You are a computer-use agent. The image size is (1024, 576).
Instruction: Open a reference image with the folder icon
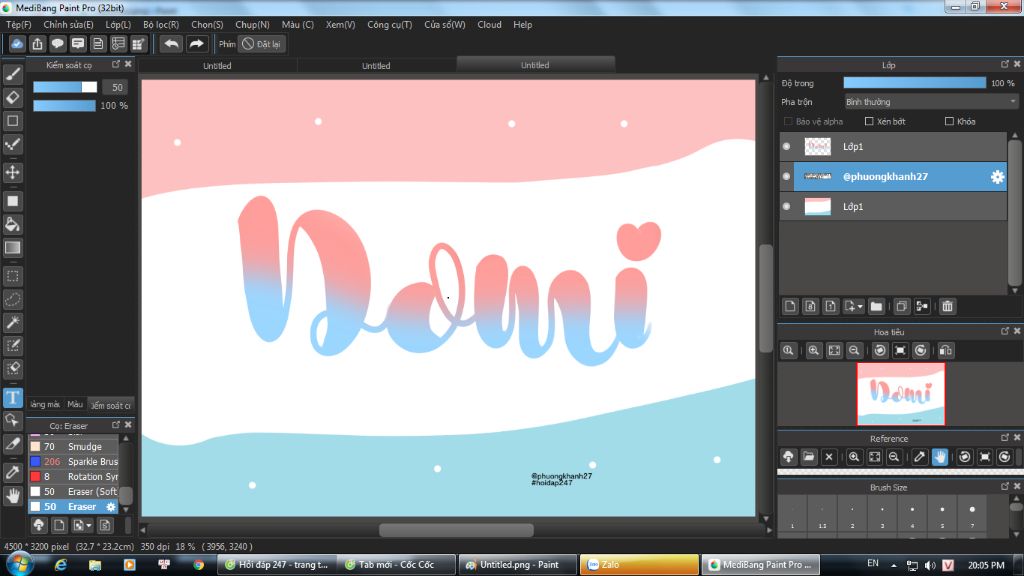click(x=808, y=457)
